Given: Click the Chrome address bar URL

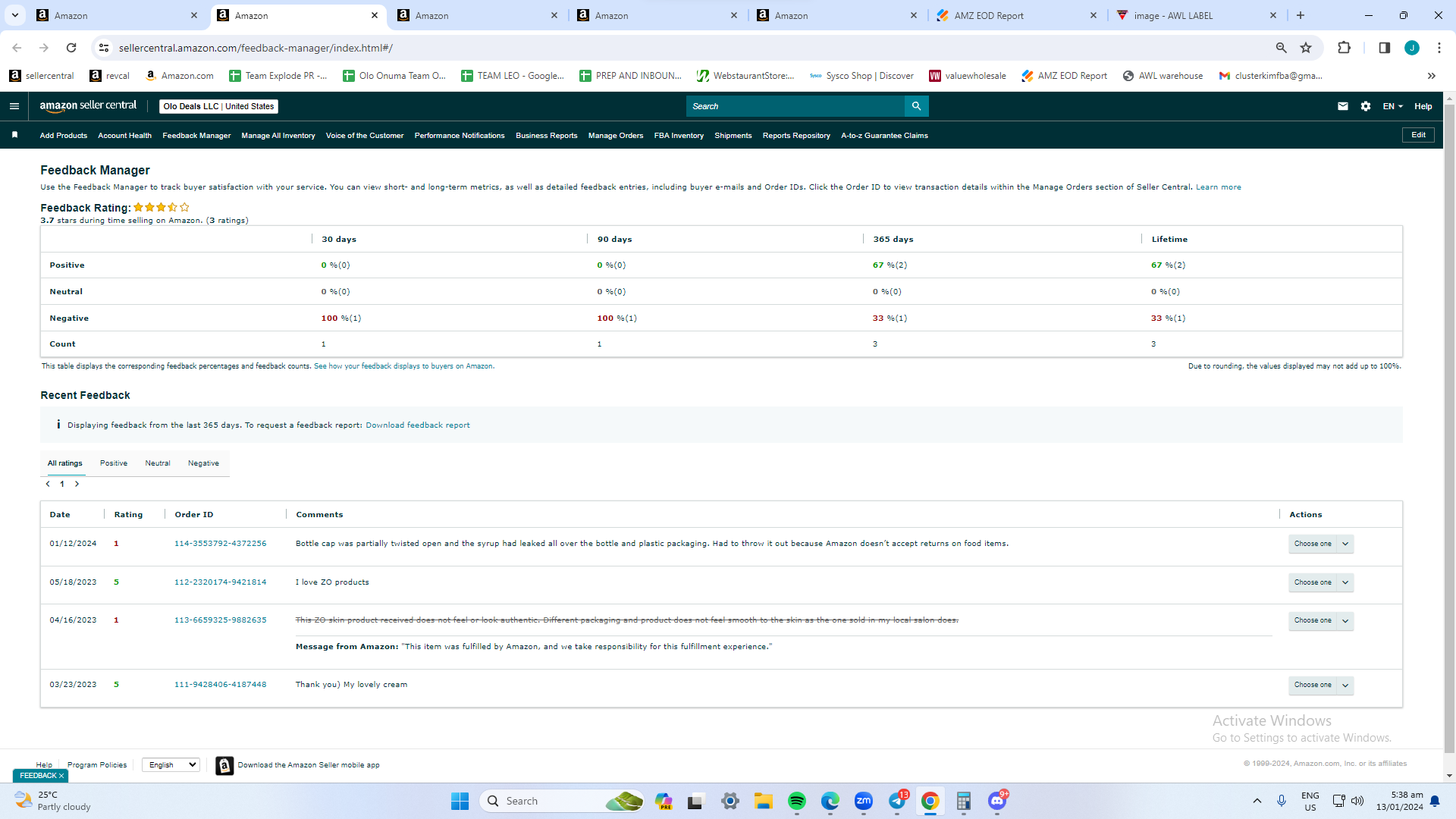Looking at the screenshot, I should pyautogui.click(x=256, y=48).
